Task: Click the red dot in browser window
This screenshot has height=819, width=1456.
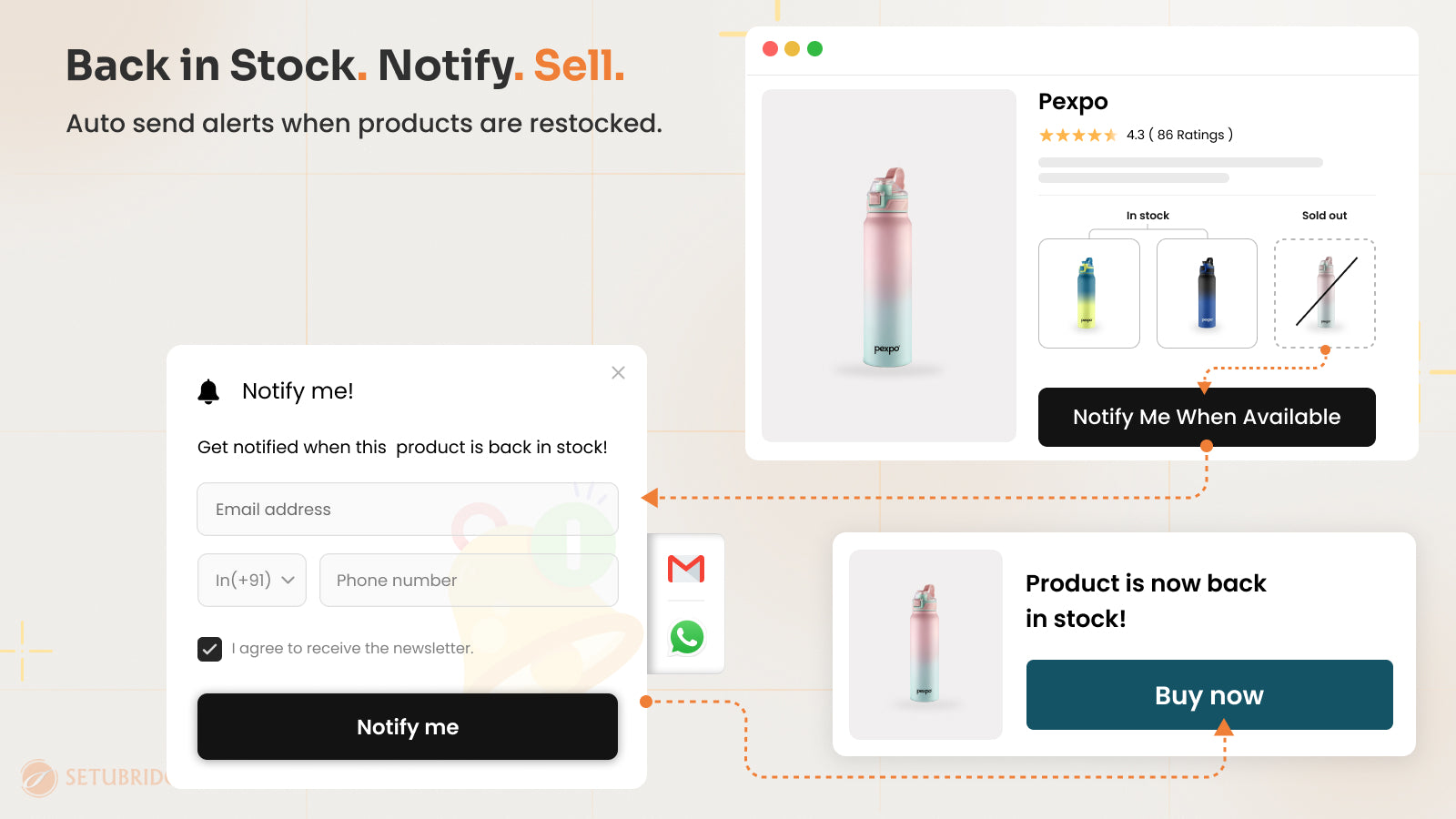Action: coord(770,48)
